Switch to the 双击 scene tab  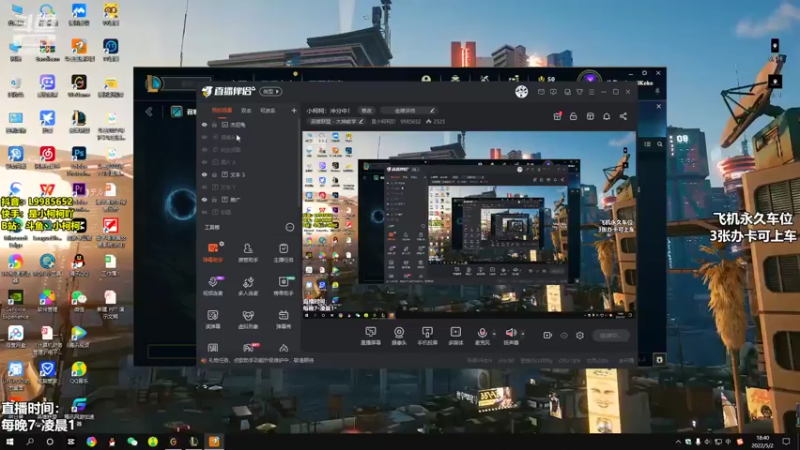coord(246,110)
